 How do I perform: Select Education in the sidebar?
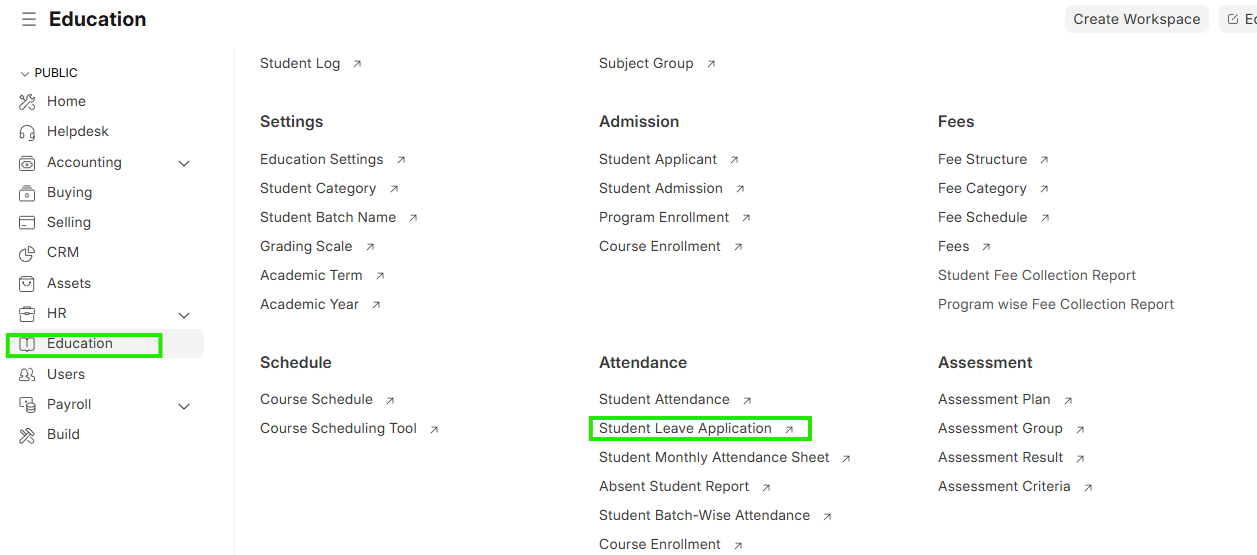click(80, 344)
